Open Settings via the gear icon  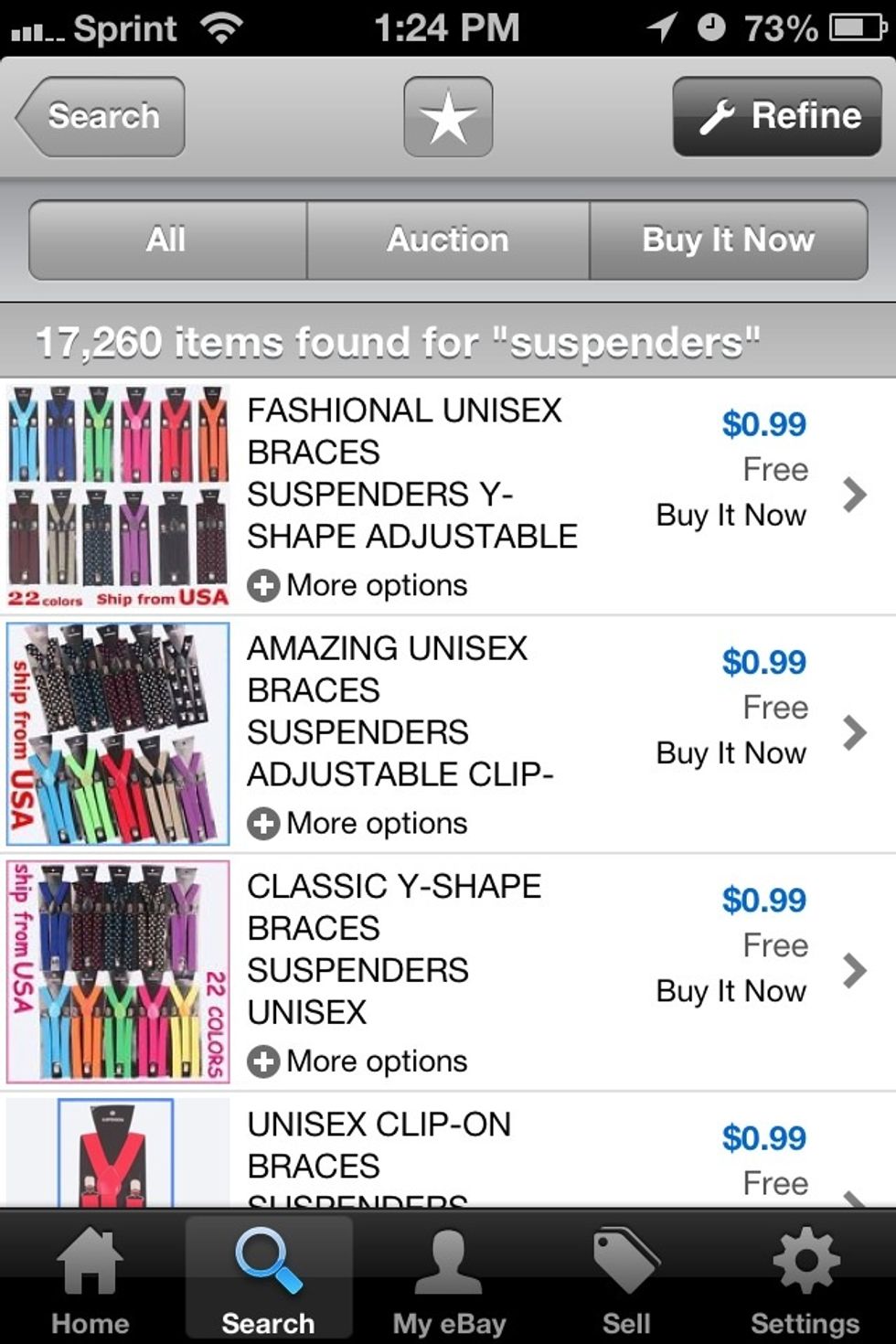coord(805,1275)
